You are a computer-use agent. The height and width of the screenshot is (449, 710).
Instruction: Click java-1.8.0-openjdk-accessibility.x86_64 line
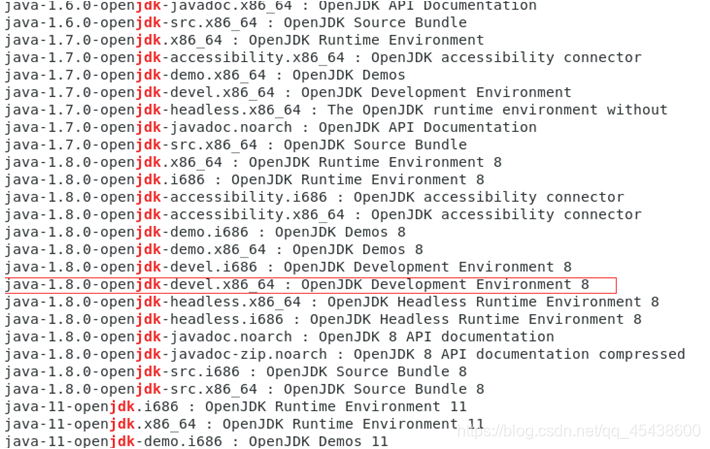click(323, 215)
